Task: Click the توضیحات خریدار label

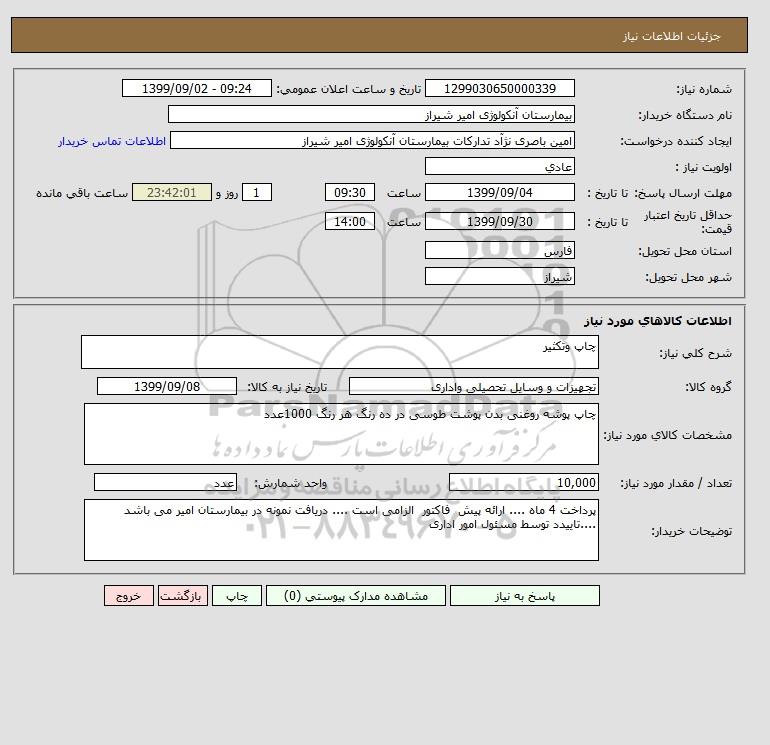Action: [x=691, y=531]
